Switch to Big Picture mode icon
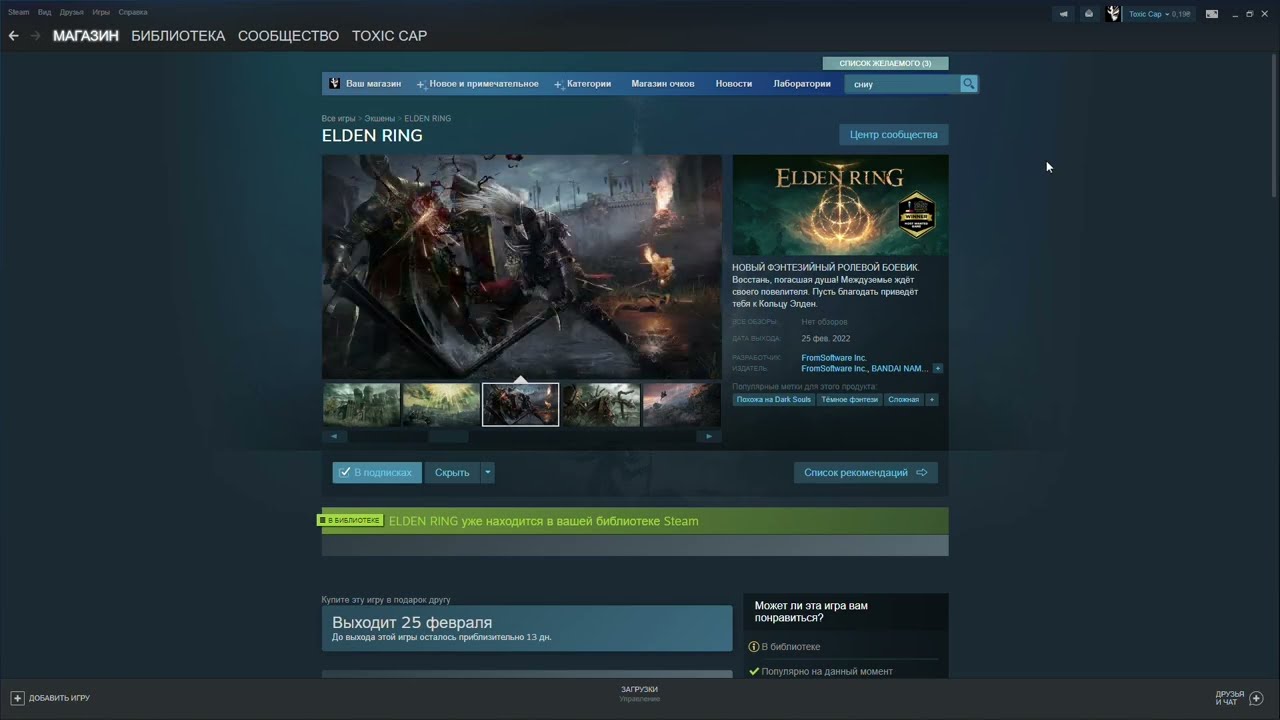 pyautogui.click(x=1212, y=14)
